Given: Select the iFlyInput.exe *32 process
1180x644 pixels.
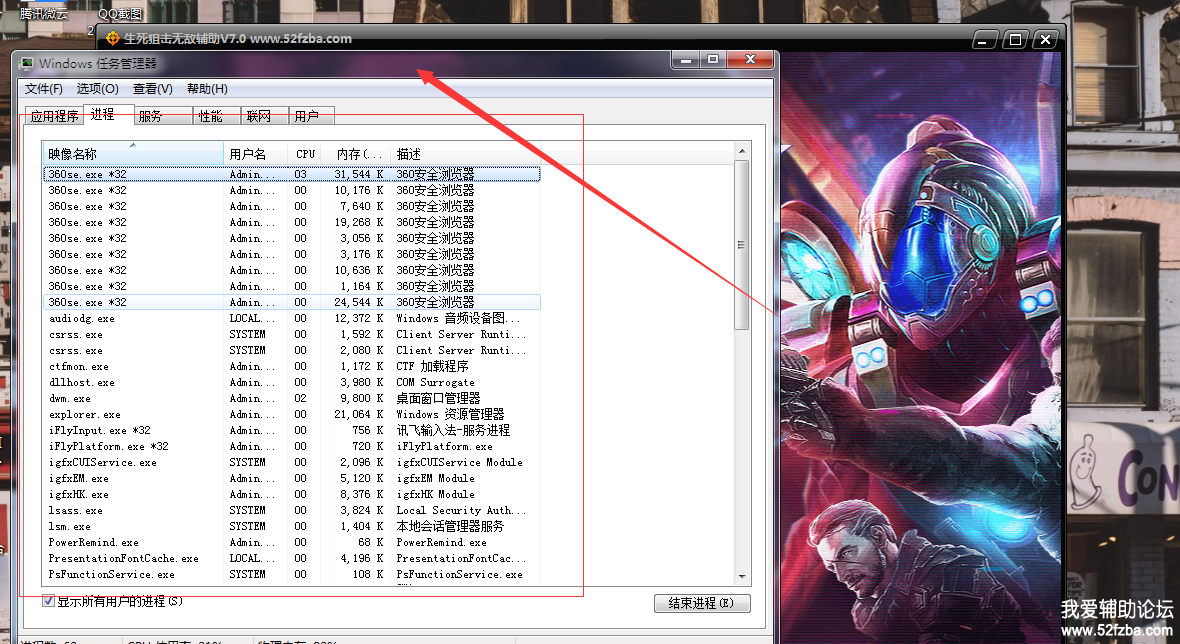Looking at the screenshot, I should click(x=292, y=430).
